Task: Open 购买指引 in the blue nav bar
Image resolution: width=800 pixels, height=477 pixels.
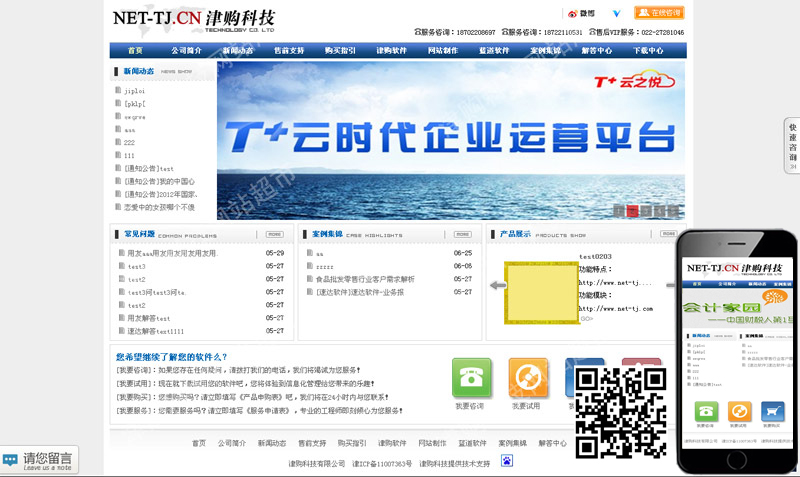Action: [340, 51]
